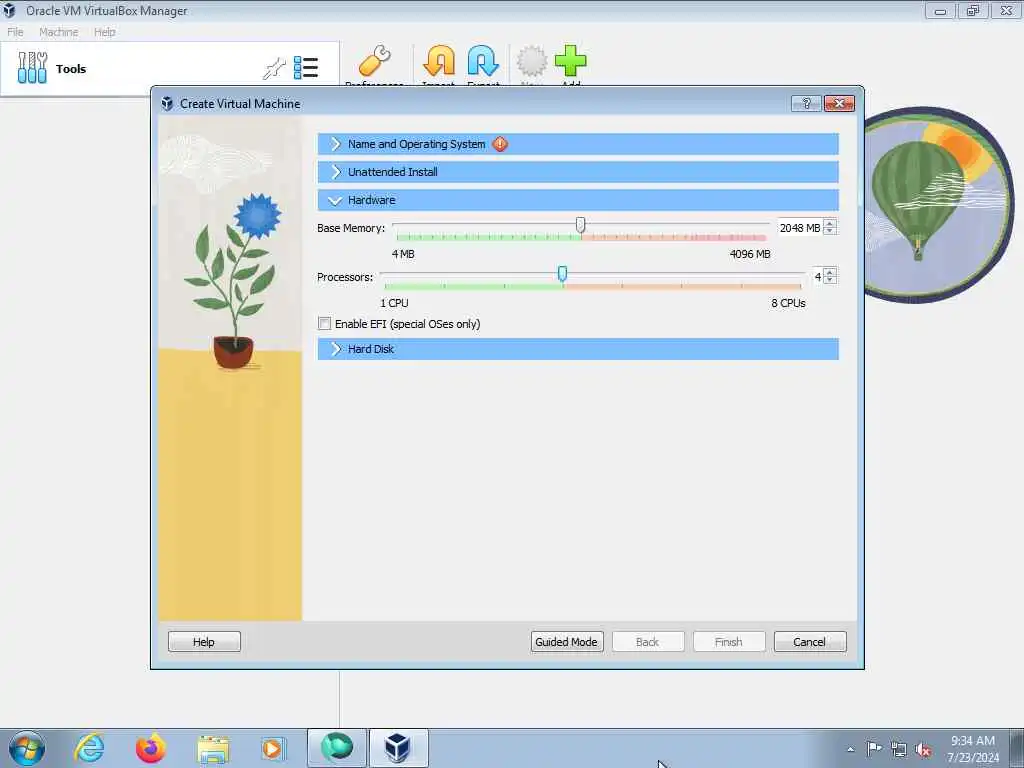
Task: Switch to the VirtualBox taskbar button
Action: [398, 748]
